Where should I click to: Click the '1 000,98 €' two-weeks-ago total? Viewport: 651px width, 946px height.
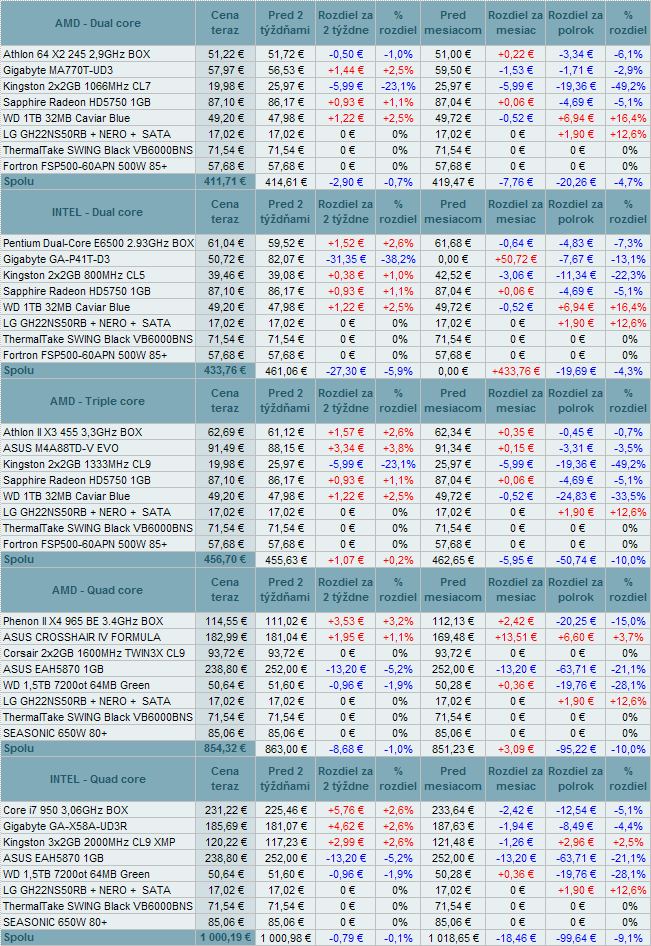[285, 938]
